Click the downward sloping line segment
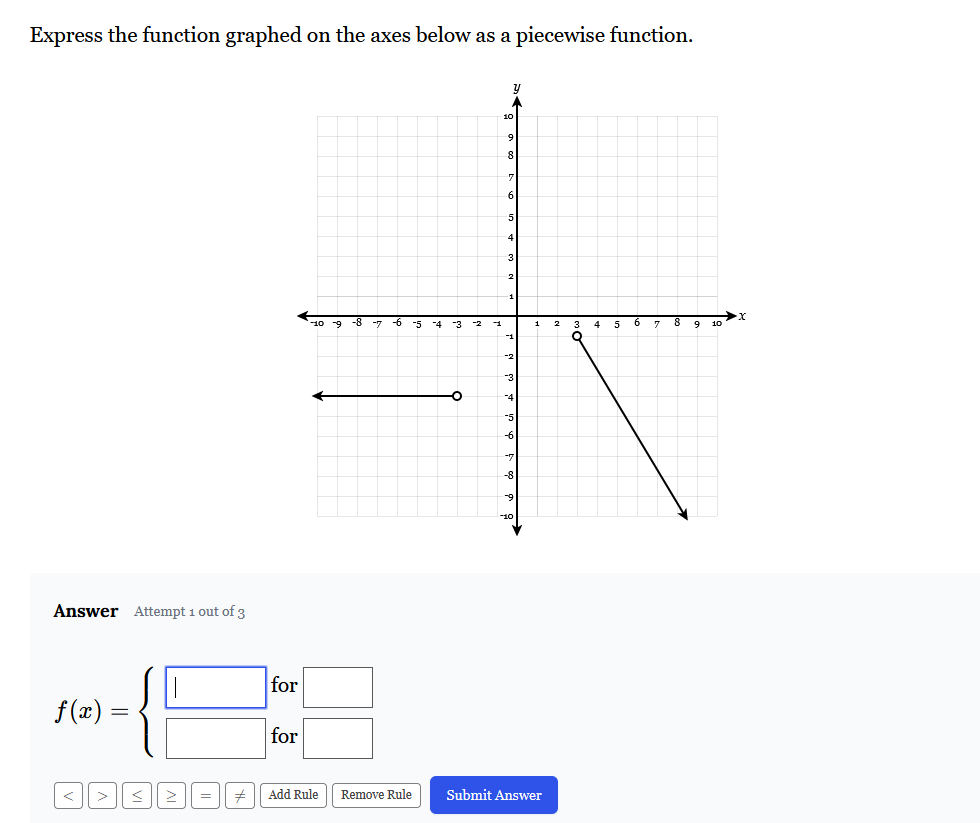 click(632, 425)
